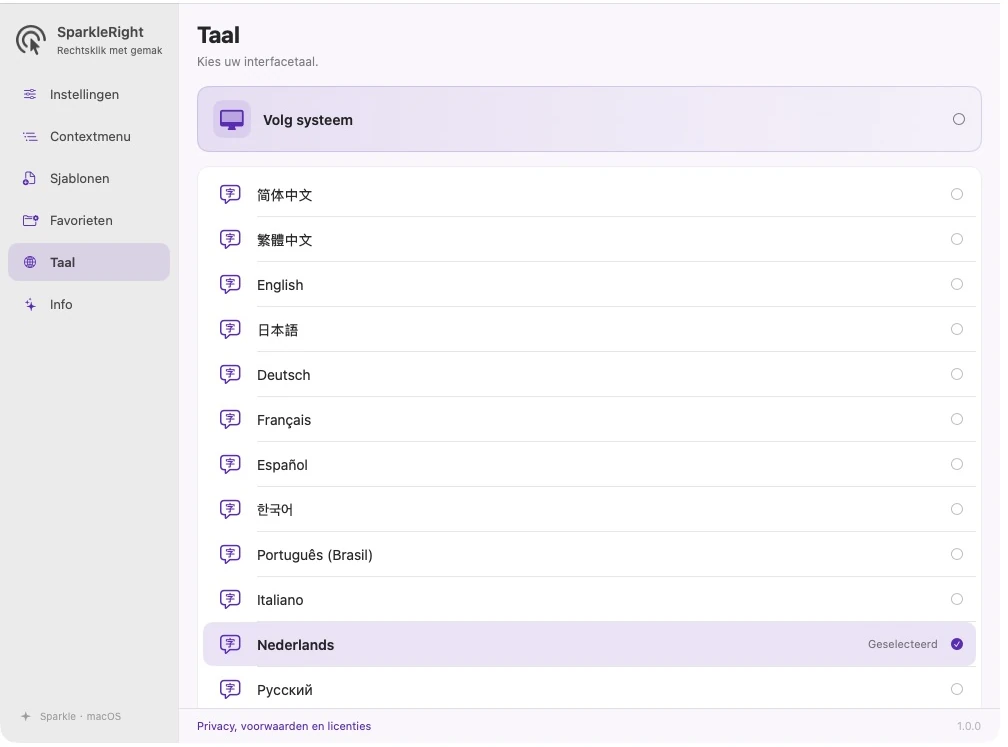Click the monitor icon beside Volg systeem
The image size is (1008, 747).
[x=232, y=120]
